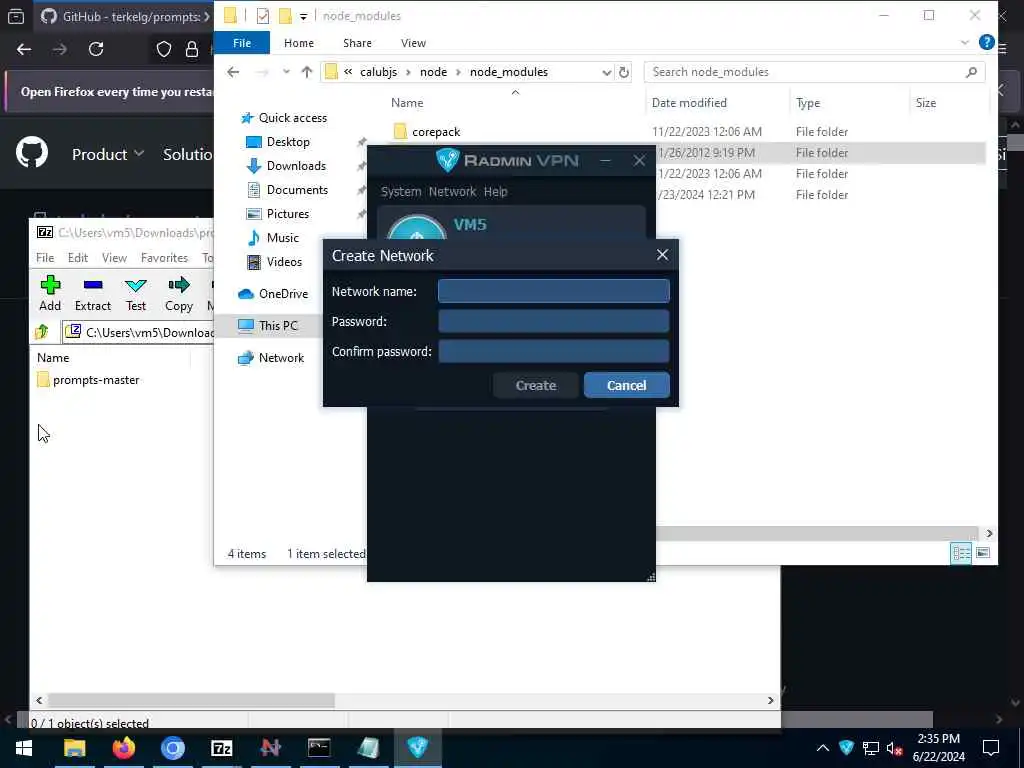Viewport: 1024px width, 768px height.
Task: Click the GitHub logo on the page
Action: [31, 152]
